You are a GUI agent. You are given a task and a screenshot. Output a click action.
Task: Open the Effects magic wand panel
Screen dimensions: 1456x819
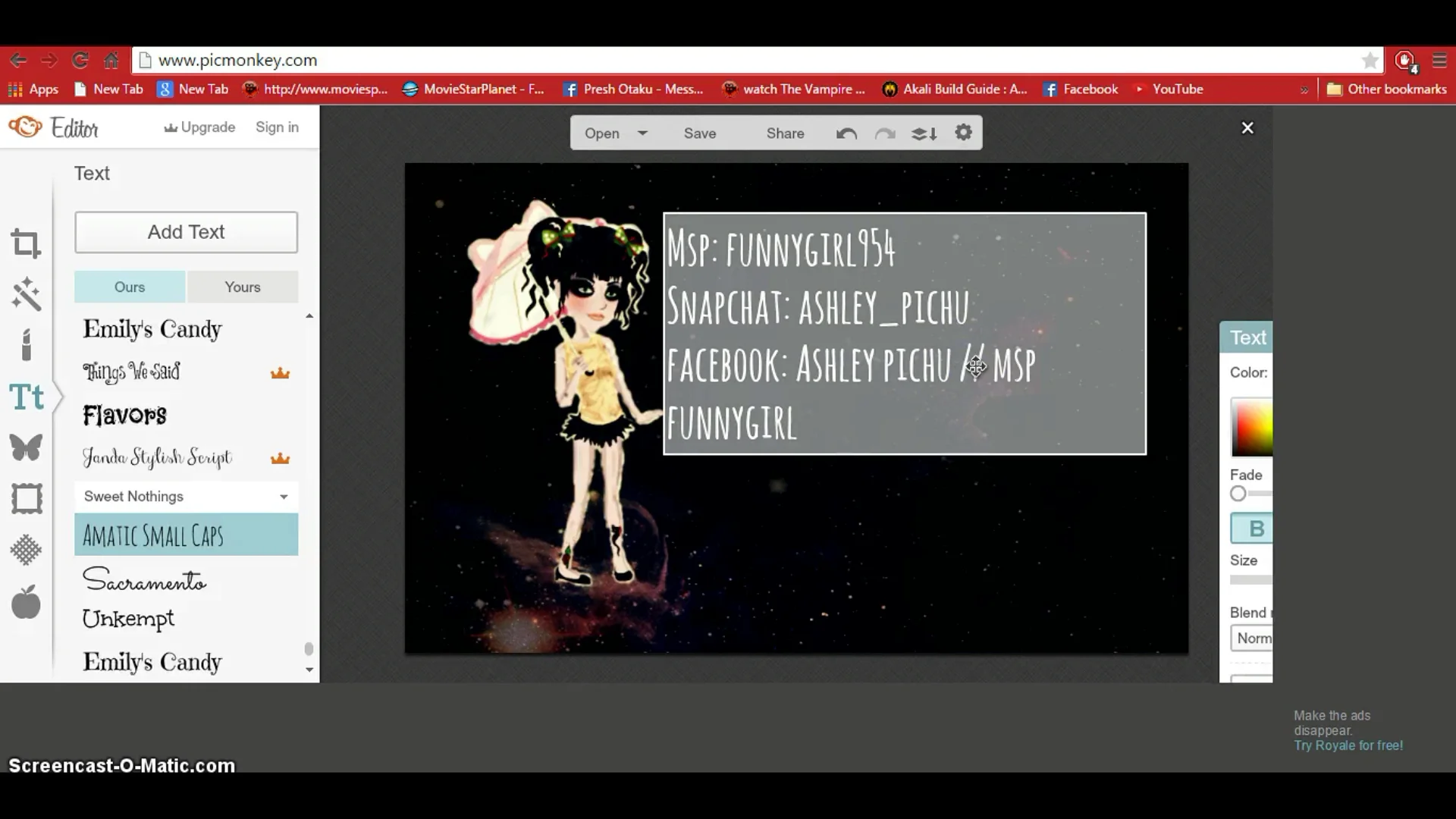tap(26, 294)
